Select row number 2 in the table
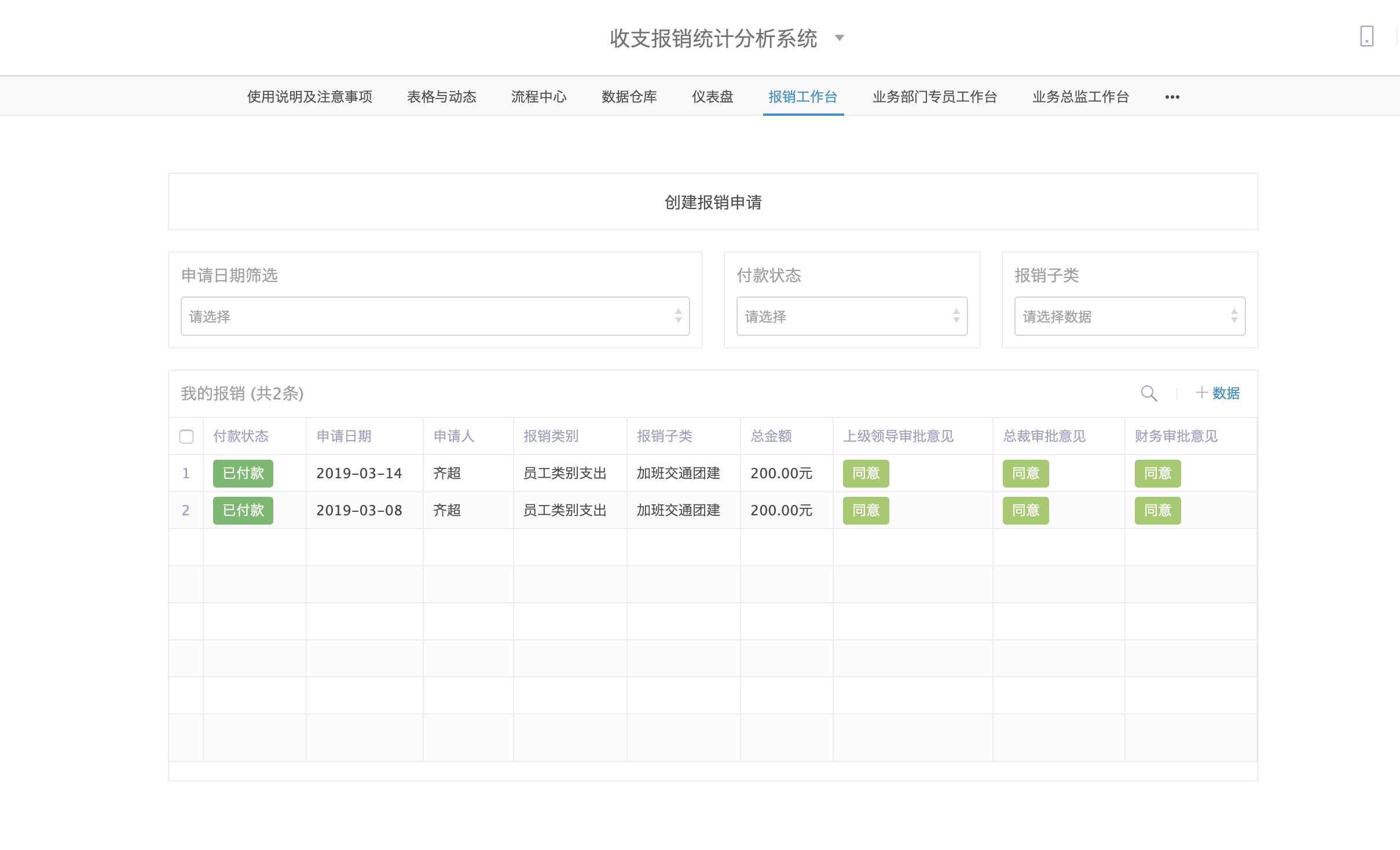Image resolution: width=1400 pixels, height=850 pixels. pyautogui.click(x=186, y=511)
